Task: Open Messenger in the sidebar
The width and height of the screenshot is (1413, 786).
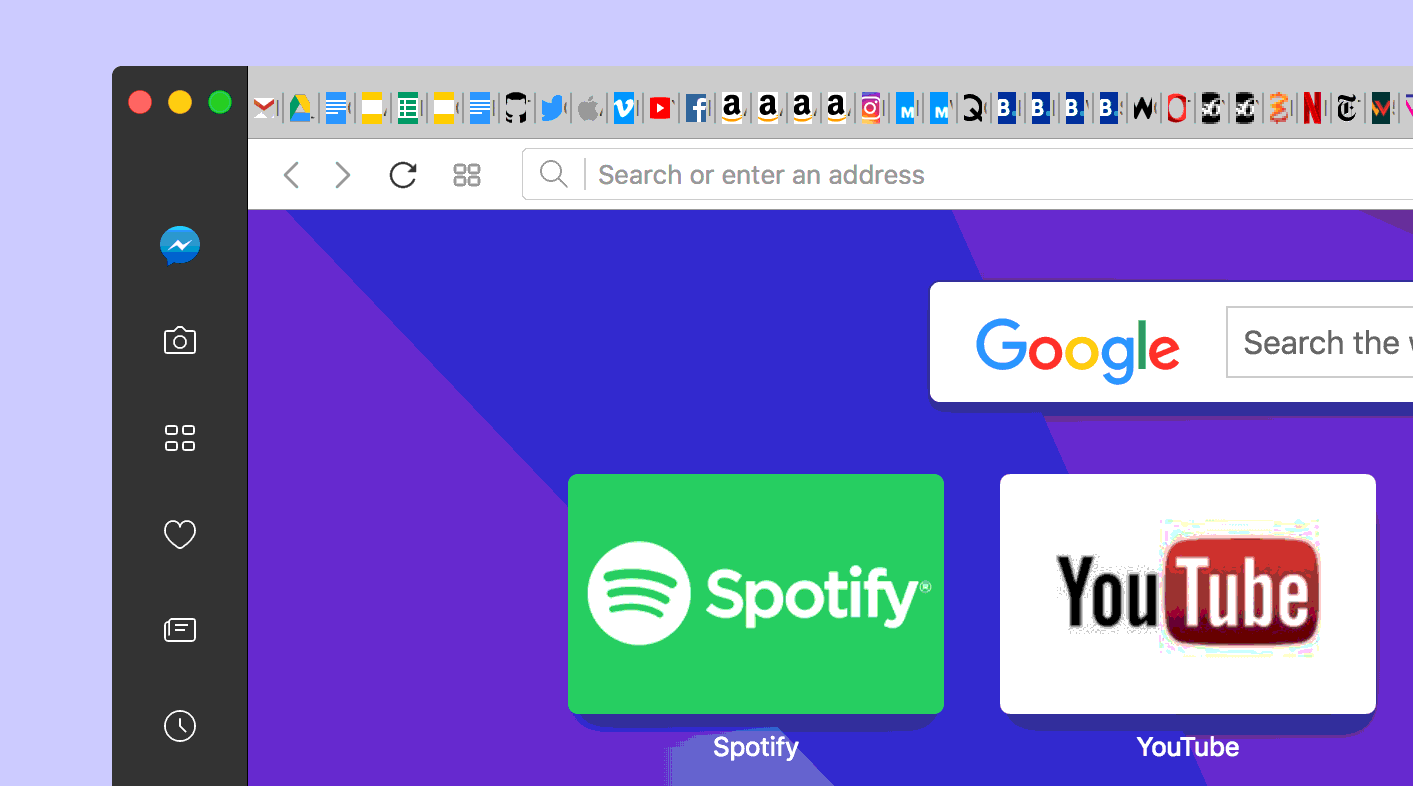Action: (x=180, y=245)
